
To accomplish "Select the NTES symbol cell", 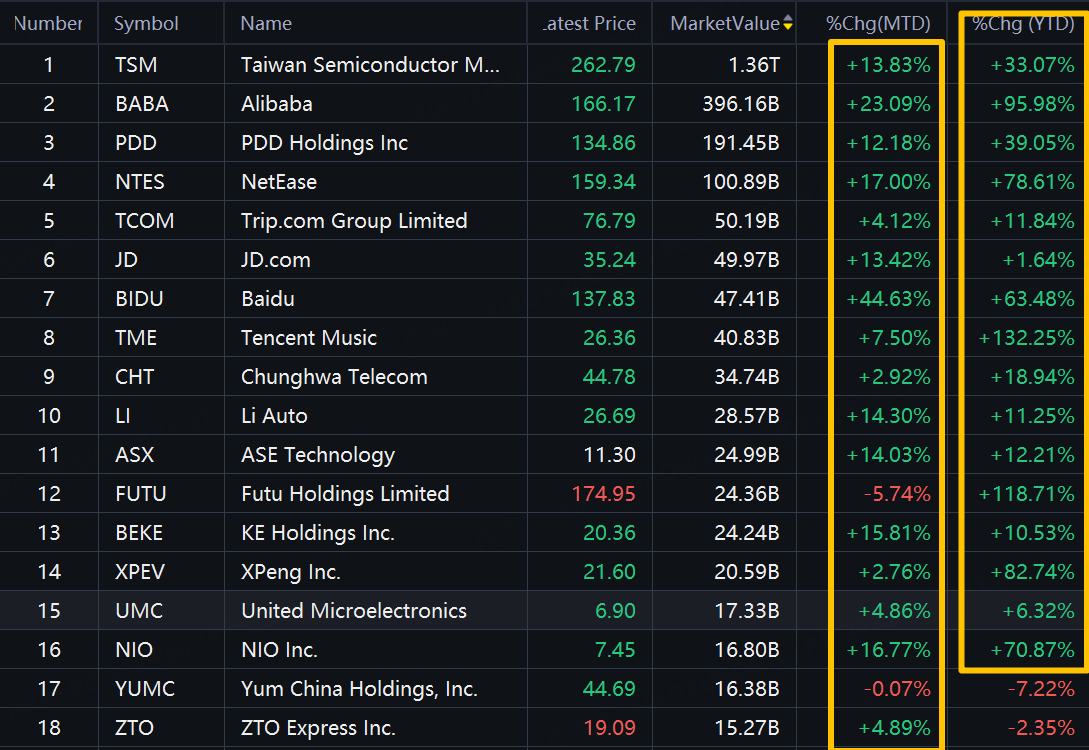I will click(140, 181).
